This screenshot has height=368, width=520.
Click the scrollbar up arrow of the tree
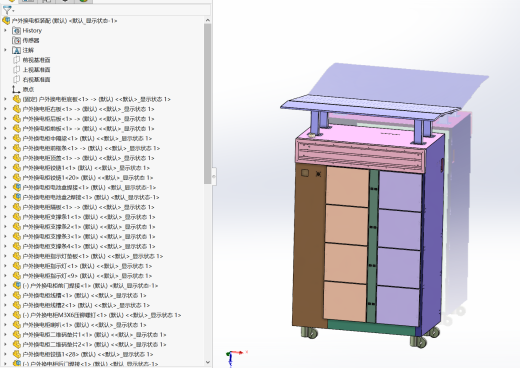(x=207, y=20)
